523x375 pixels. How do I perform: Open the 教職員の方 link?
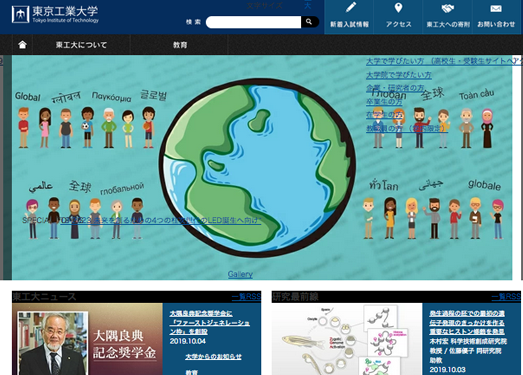(407, 128)
